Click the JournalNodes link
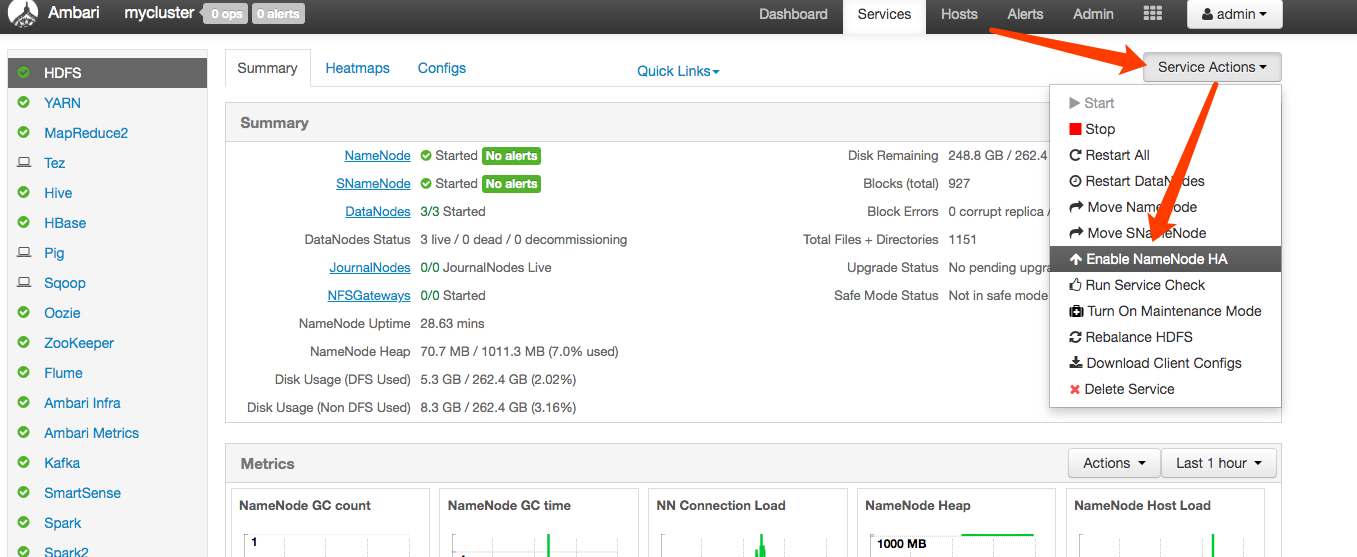 370,268
